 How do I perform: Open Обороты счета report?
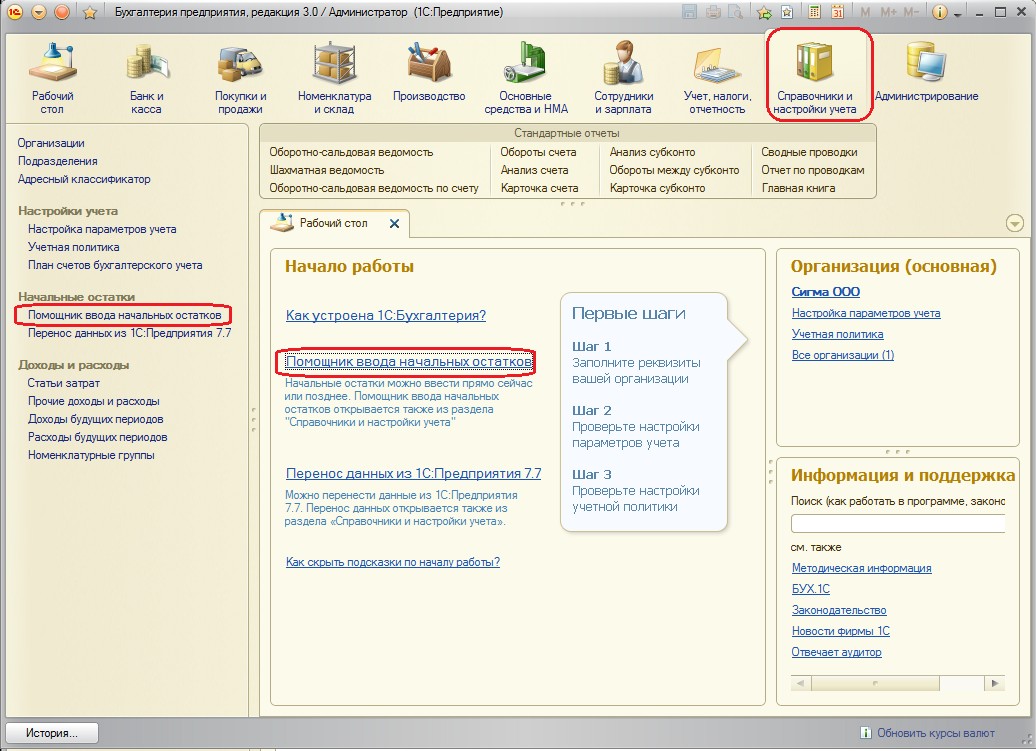pos(538,152)
